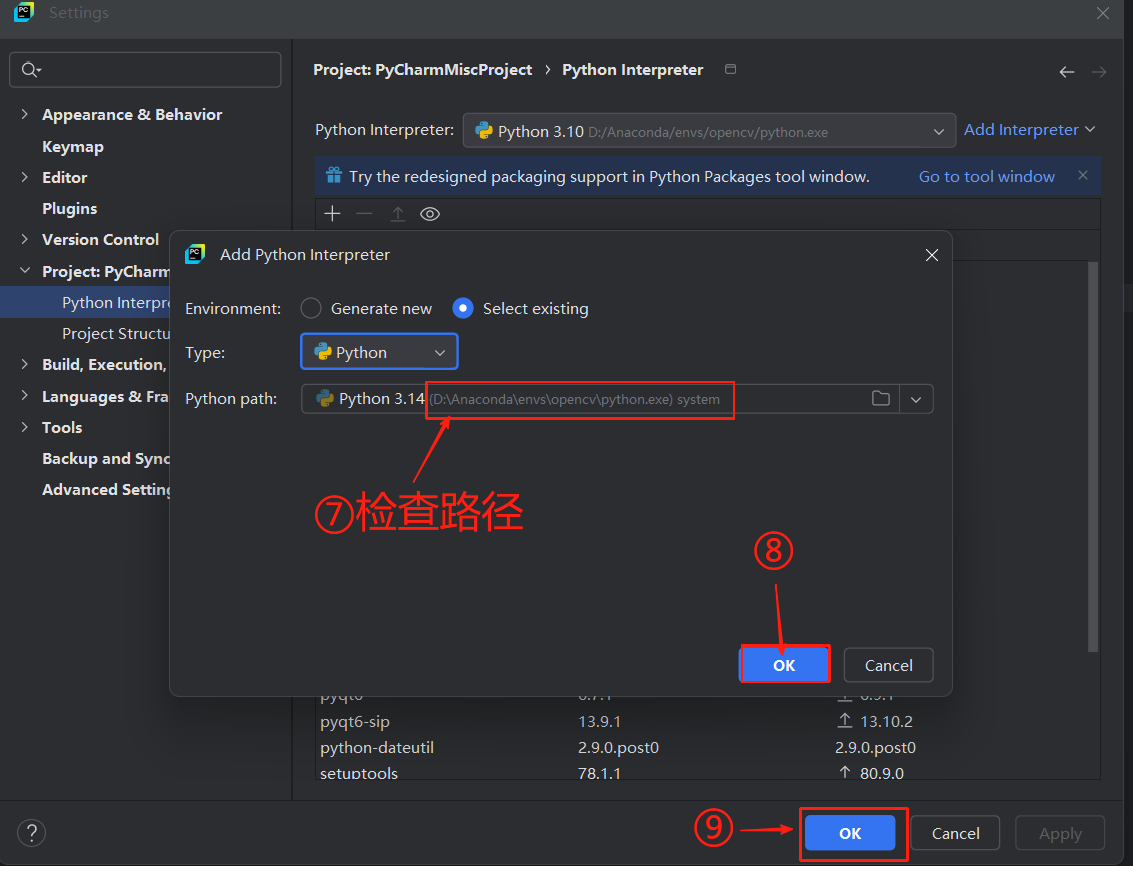Click Cancel in Add Python Interpreter dialog
The image size is (1133, 872).
888,665
